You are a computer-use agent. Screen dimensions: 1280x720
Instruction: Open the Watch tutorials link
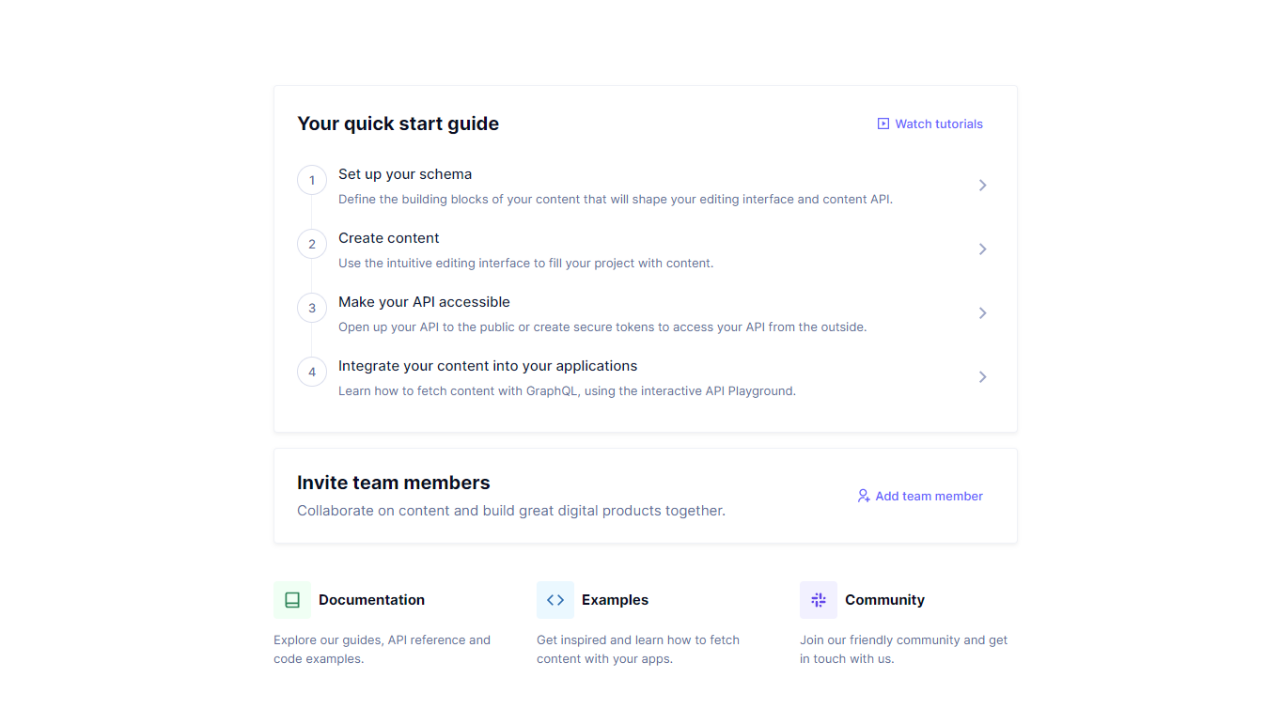[930, 124]
